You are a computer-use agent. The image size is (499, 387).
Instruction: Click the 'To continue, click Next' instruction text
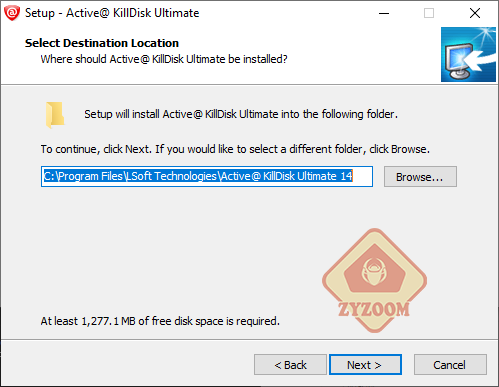click(x=235, y=149)
